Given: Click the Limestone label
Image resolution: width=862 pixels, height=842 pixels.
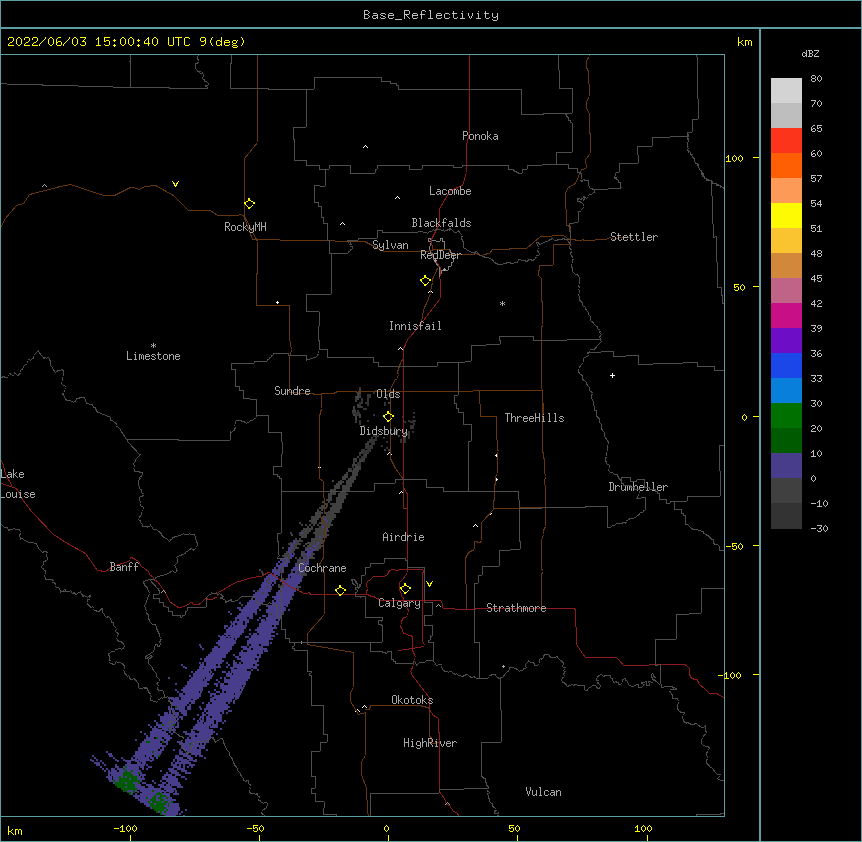Looking at the screenshot, I should tap(153, 356).
